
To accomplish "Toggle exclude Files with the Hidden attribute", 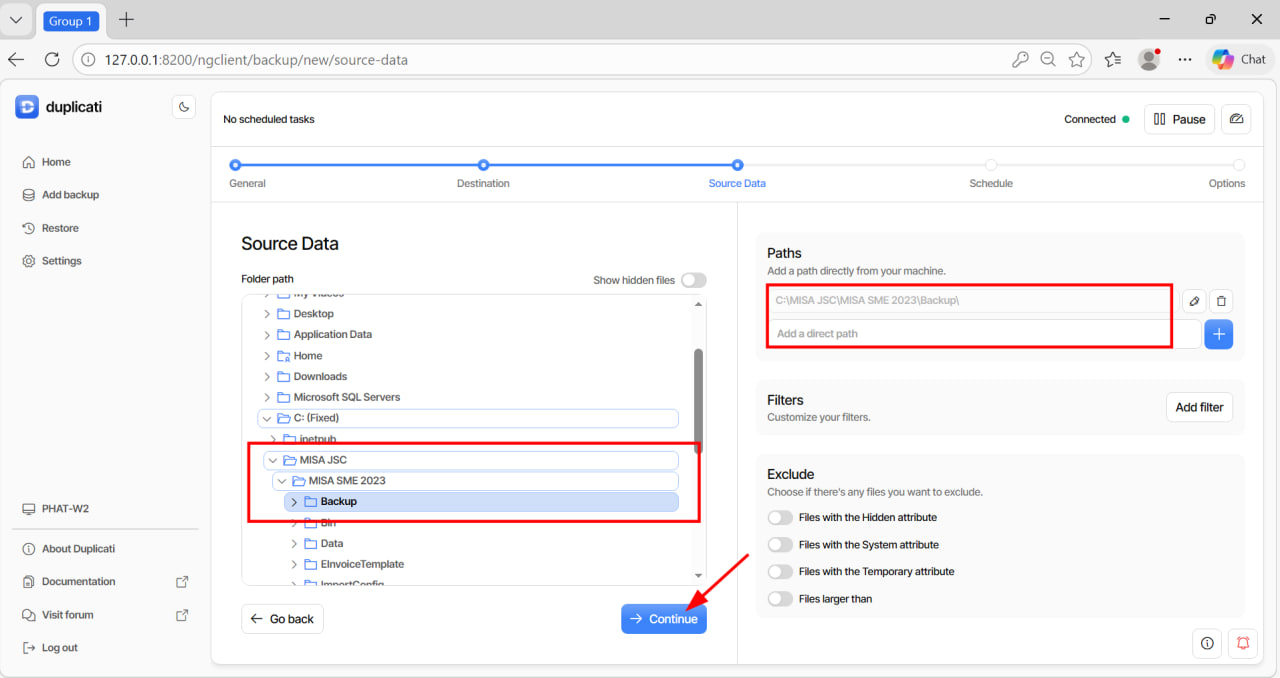I will tap(780, 518).
